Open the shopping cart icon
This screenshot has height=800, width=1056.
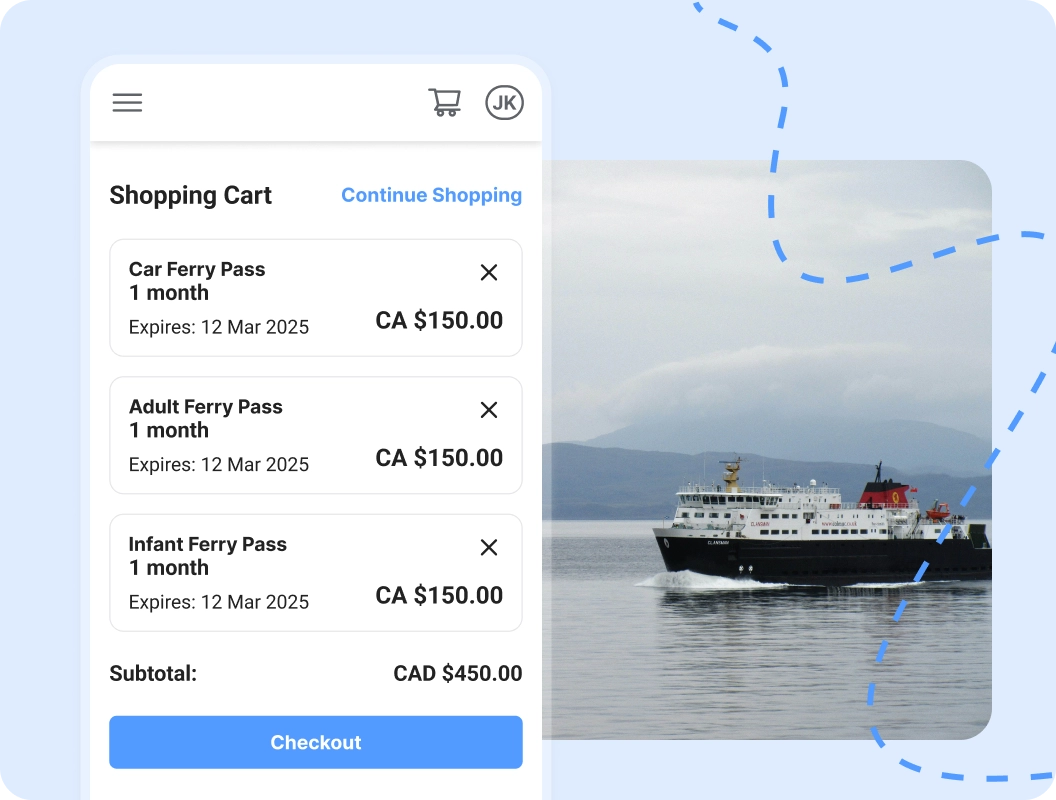pyautogui.click(x=445, y=102)
